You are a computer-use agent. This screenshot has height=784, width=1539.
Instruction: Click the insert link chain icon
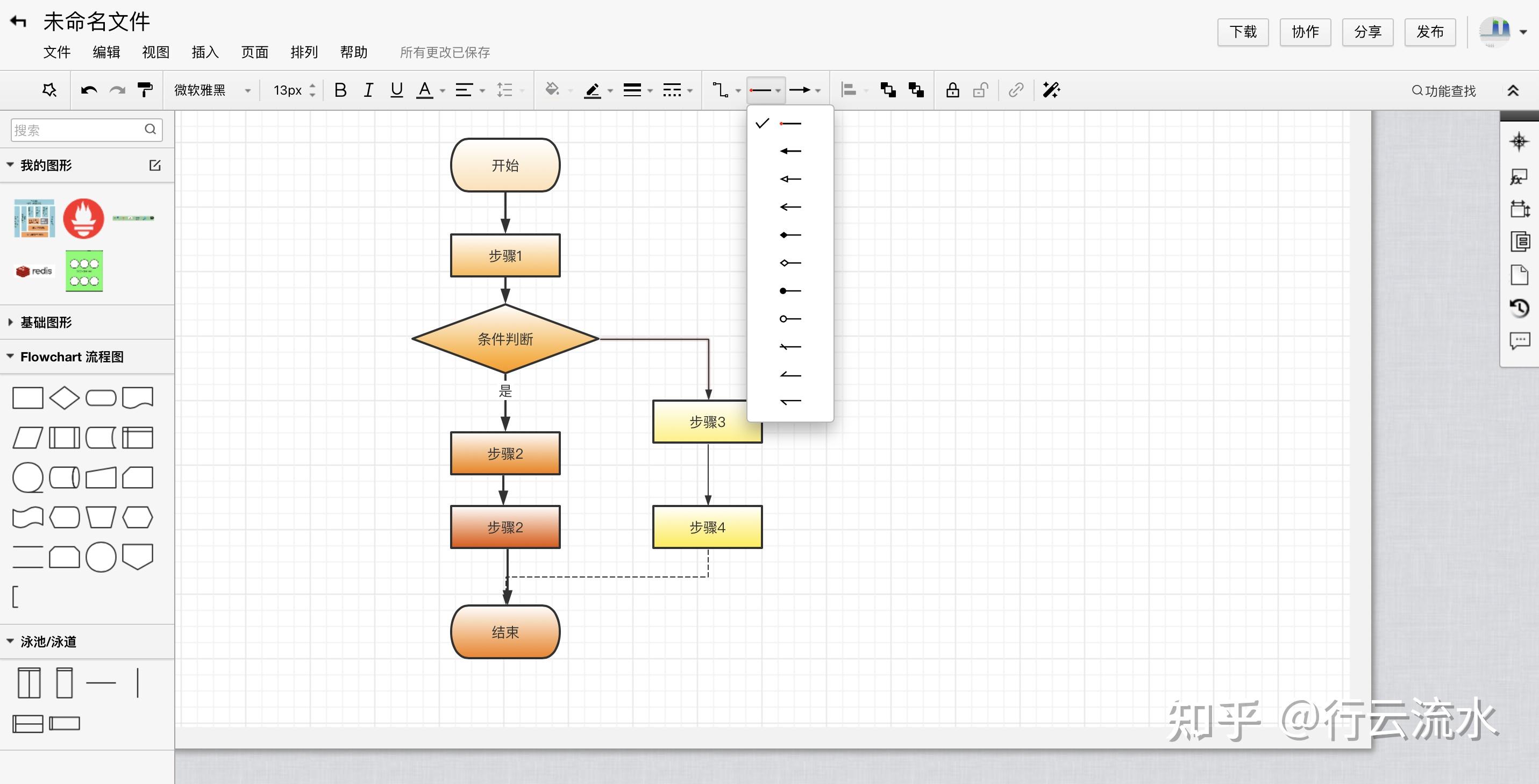pos(1016,90)
